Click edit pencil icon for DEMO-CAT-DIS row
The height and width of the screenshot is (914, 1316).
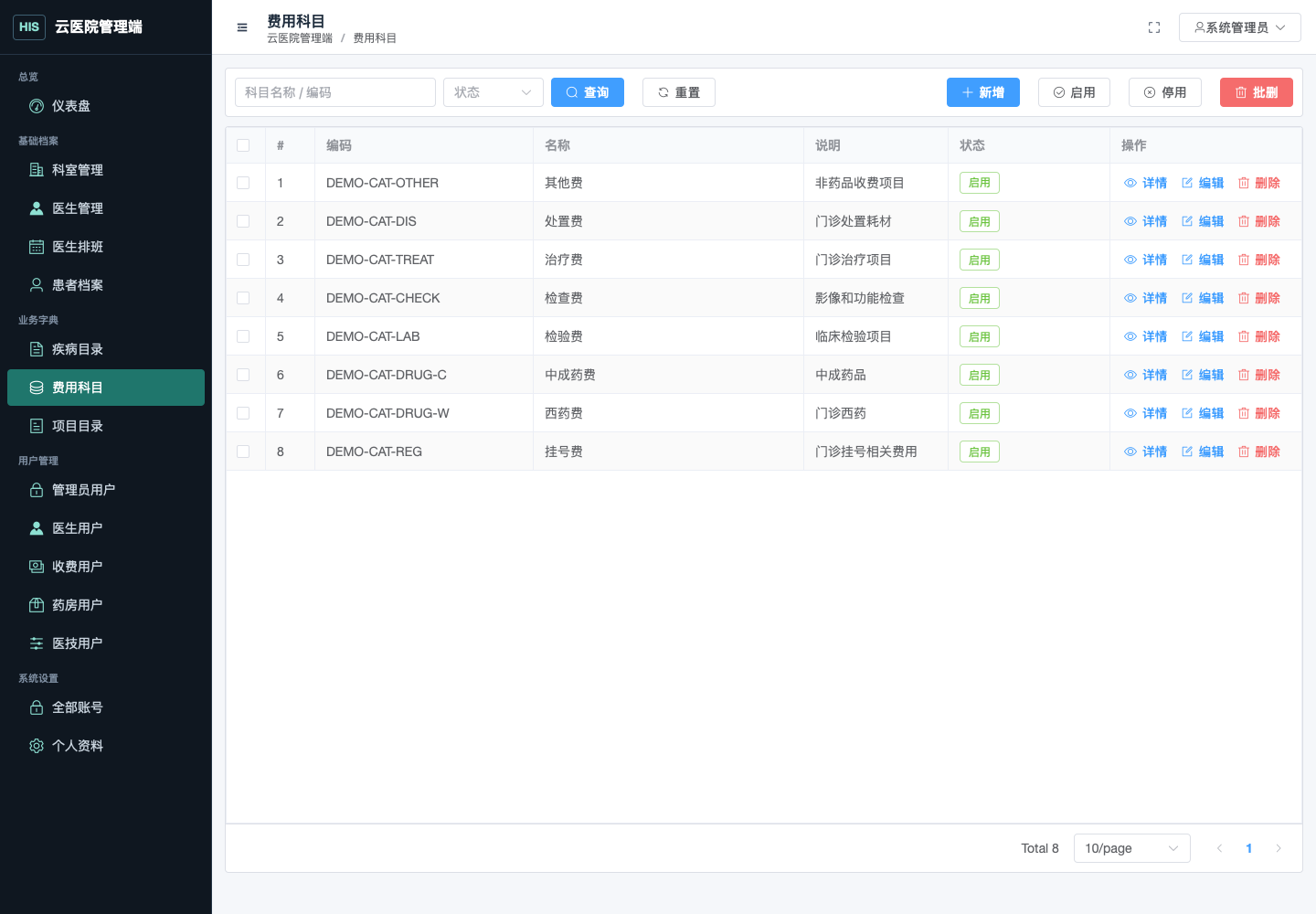click(x=1187, y=221)
